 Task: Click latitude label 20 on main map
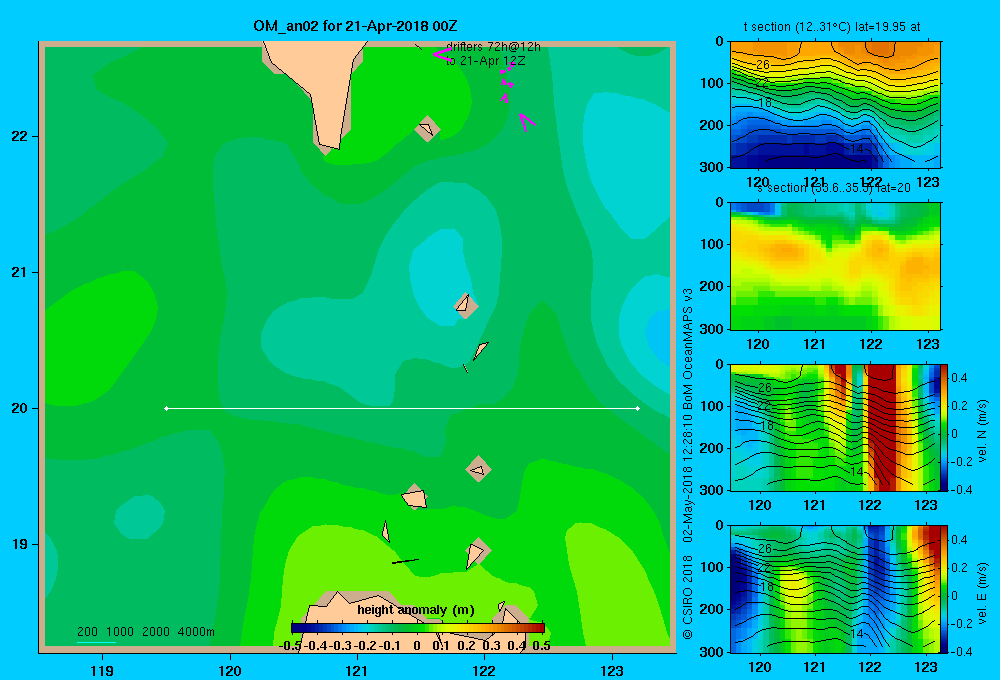coord(20,408)
